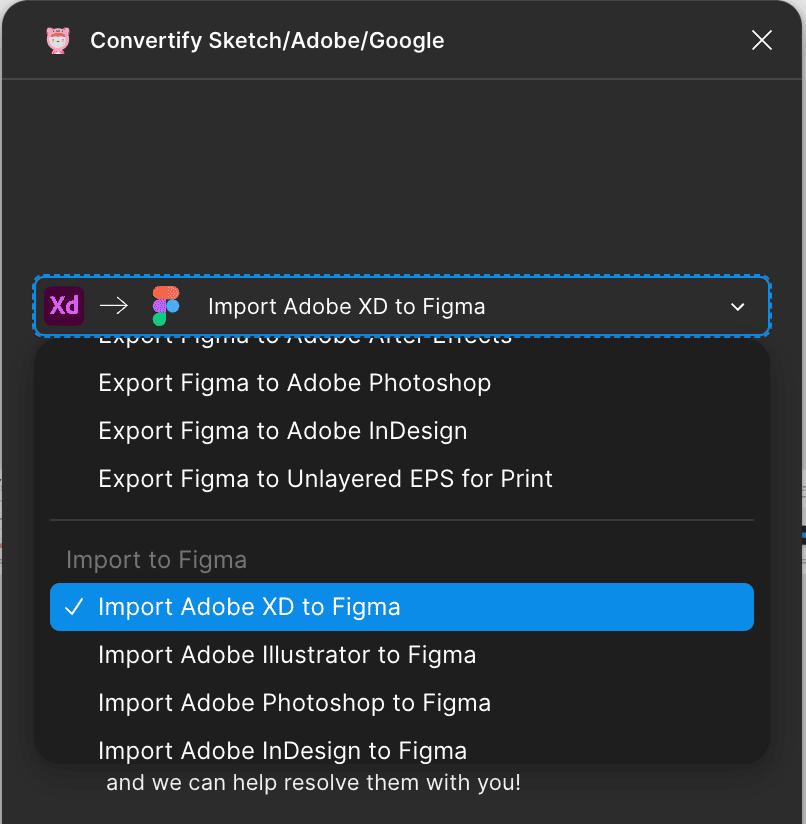Select Import Adobe InDesign to Figma
The image size is (806, 824).
[282, 750]
